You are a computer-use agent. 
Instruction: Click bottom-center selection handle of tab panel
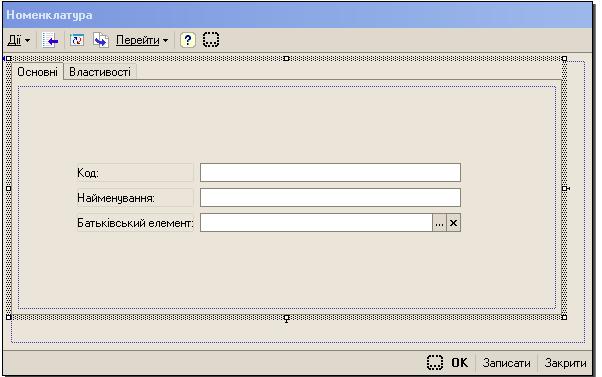coord(286,317)
